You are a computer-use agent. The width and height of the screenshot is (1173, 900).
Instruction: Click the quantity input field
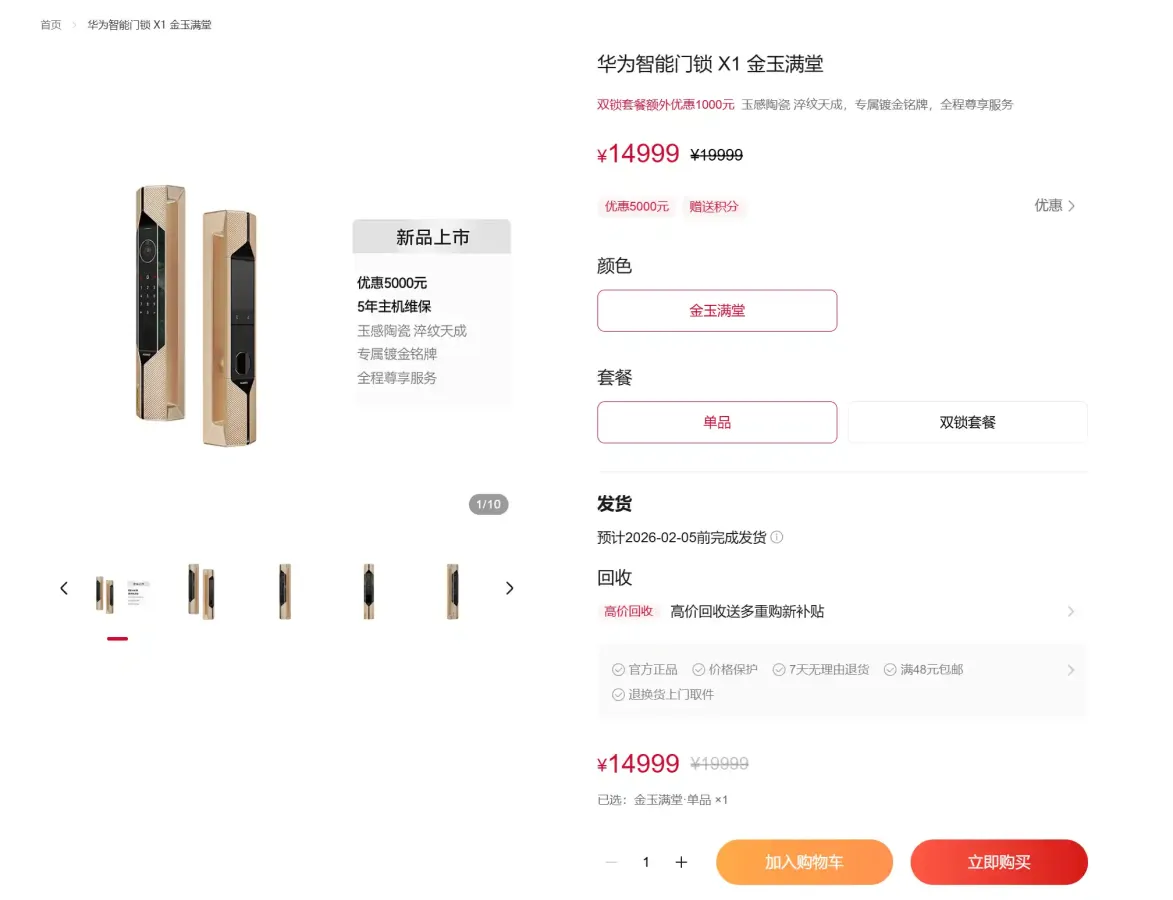(x=646, y=862)
